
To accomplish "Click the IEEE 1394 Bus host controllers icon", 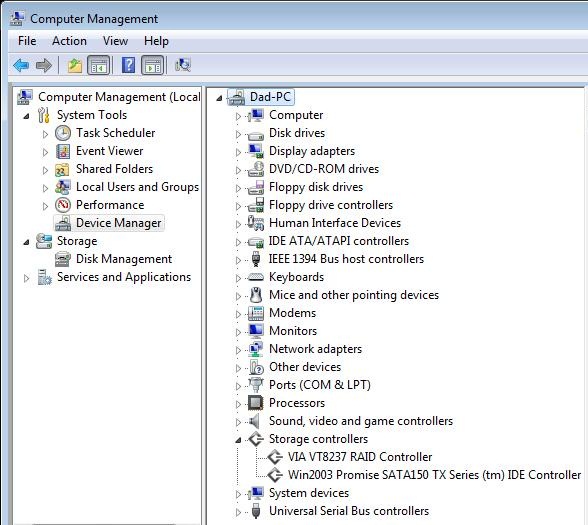I will pyautogui.click(x=256, y=259).
